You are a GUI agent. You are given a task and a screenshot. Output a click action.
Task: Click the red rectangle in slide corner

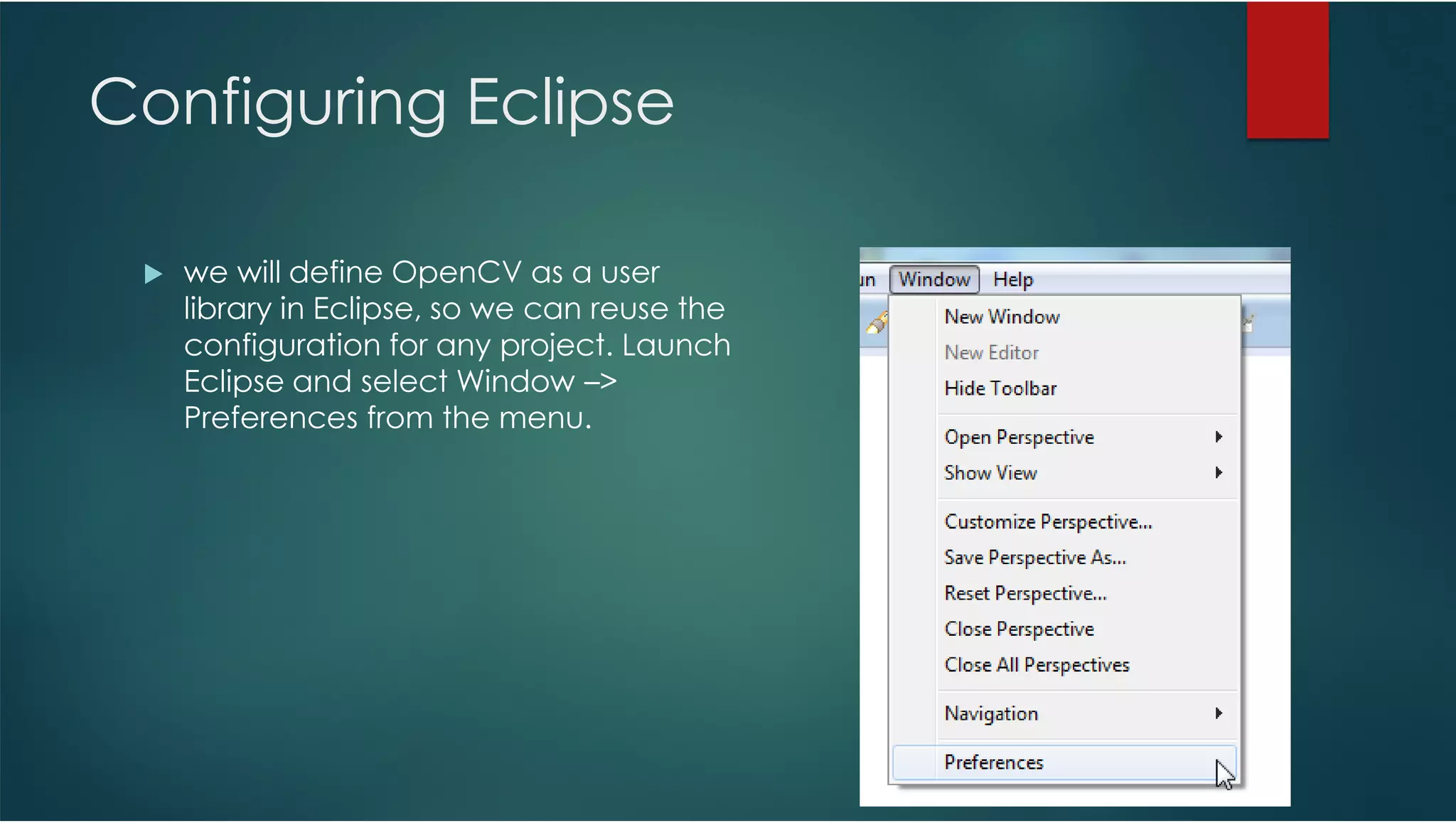coord(1287,70)
